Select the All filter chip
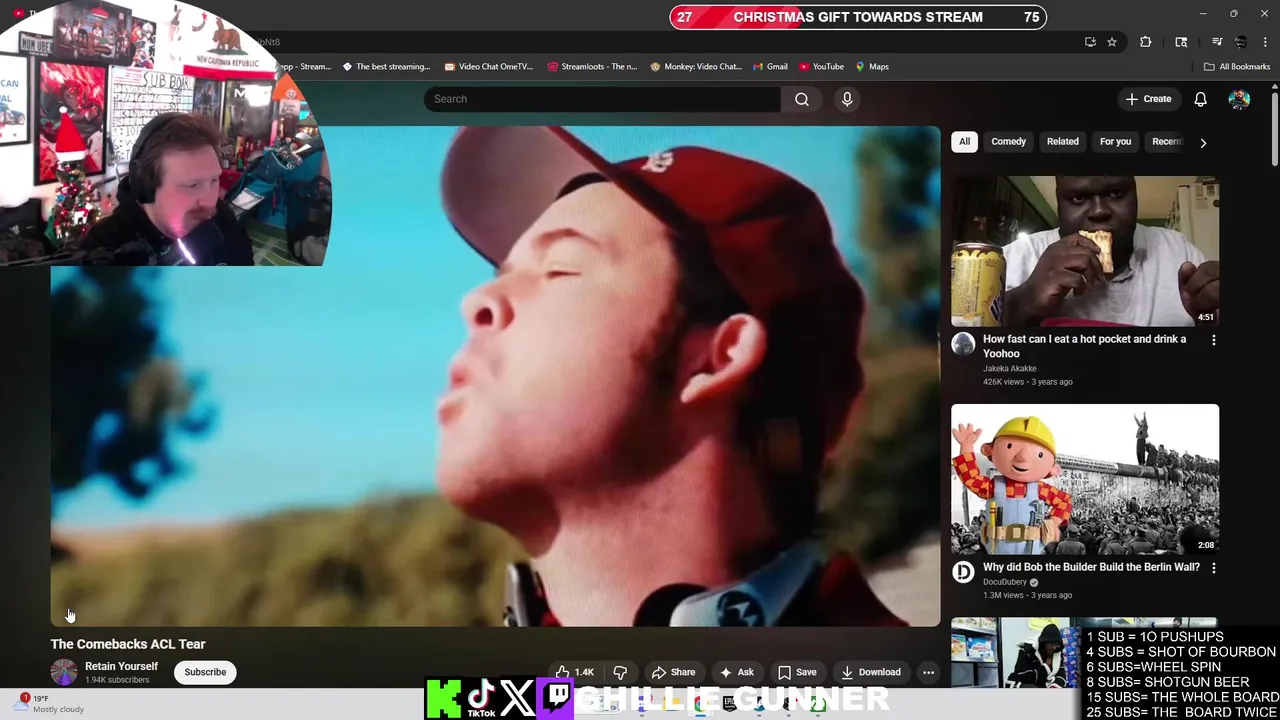Screen dimensions: 1280x720 point(964,142)
